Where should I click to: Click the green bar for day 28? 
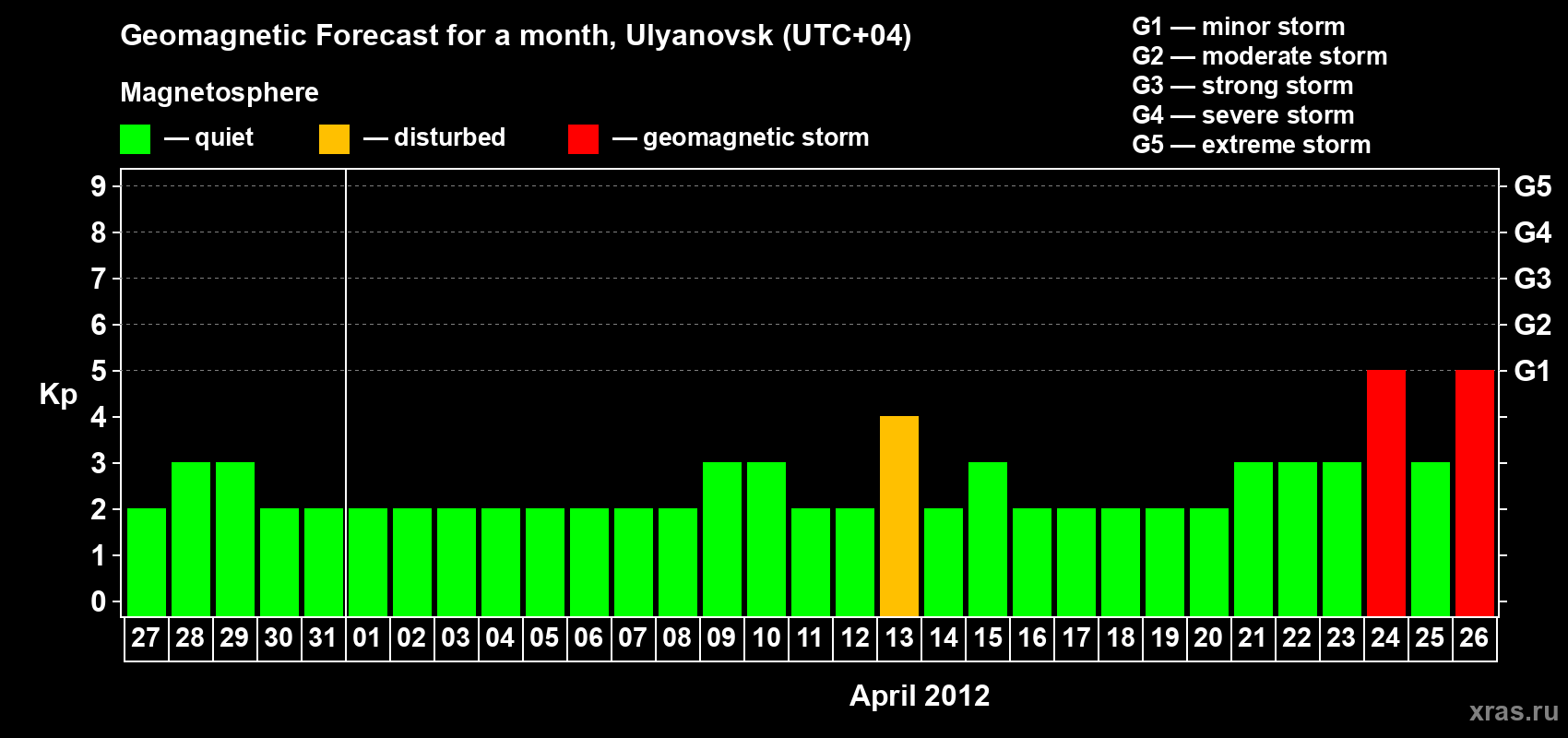191,539
